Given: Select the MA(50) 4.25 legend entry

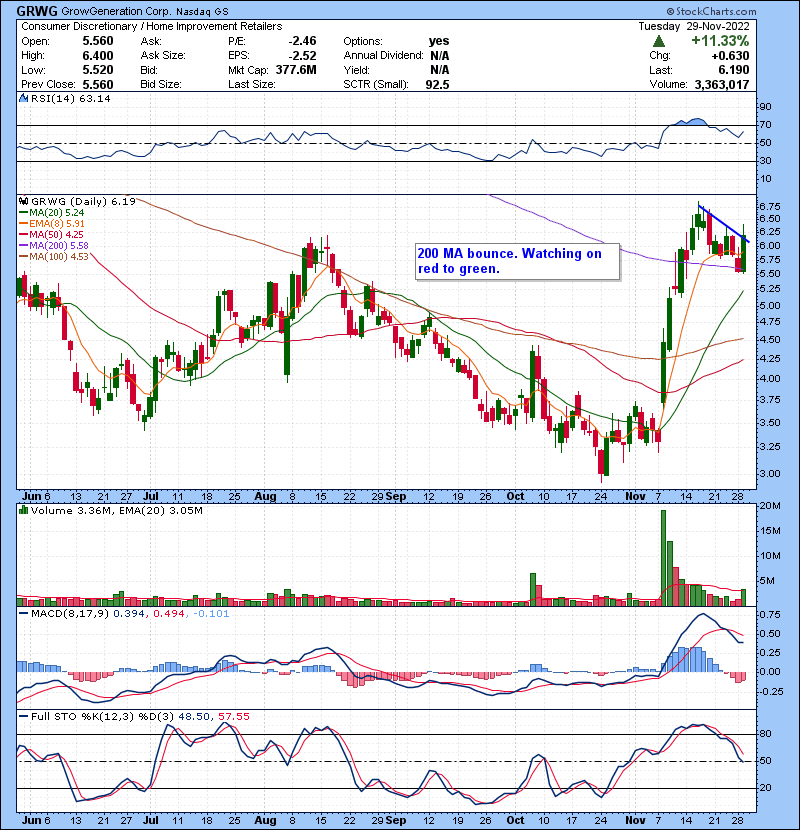Looking at the screenshot, I should coord(51,234).
